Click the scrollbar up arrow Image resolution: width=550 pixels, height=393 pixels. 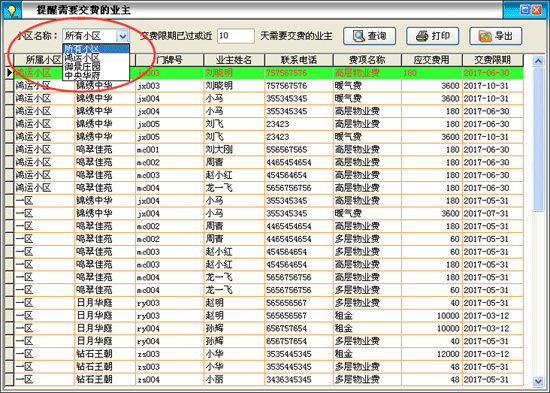[x=538, y=61]
